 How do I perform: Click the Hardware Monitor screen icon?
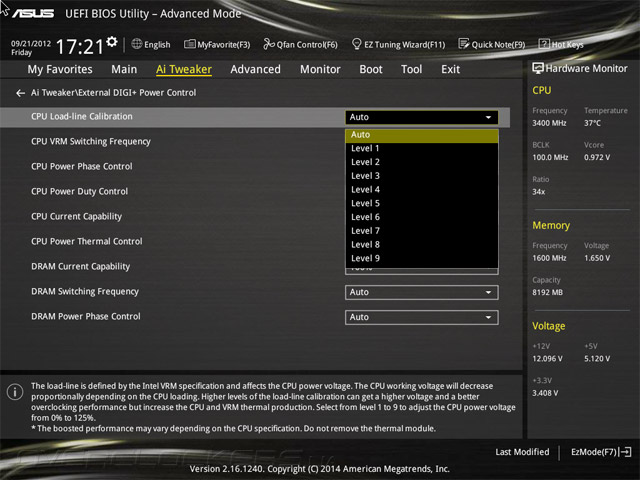[538, 68]
